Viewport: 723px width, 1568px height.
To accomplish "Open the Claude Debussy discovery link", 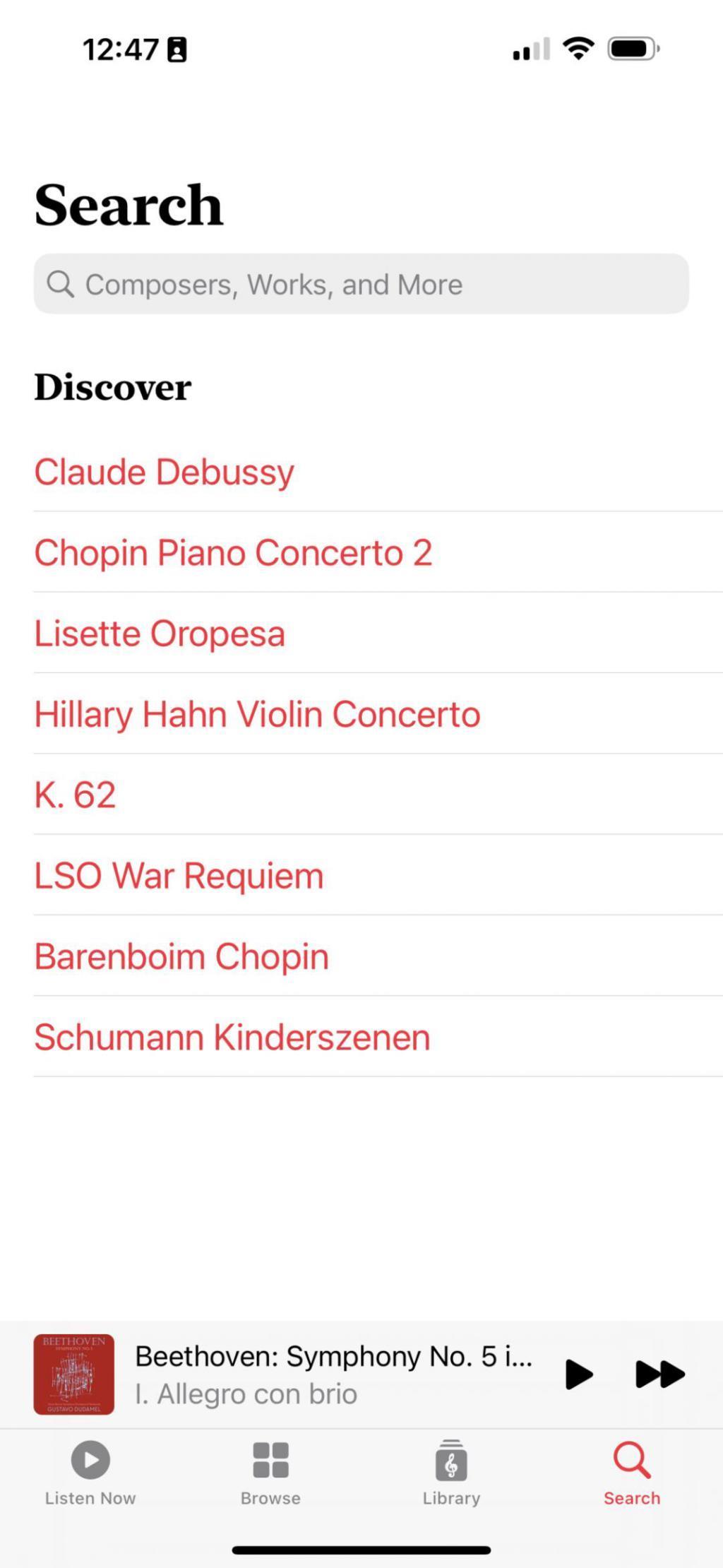I will 165,471.
